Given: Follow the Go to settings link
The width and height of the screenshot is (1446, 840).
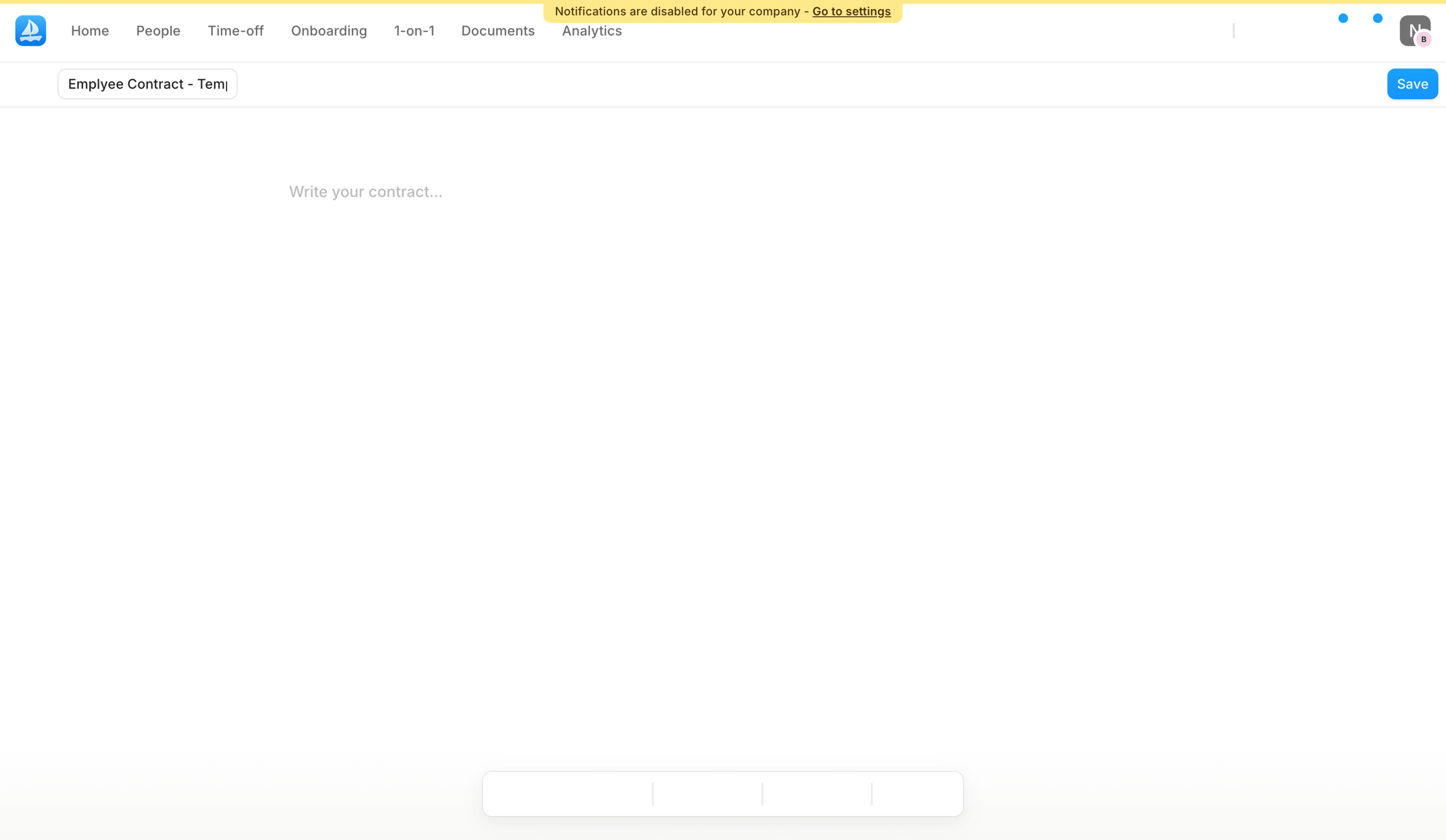Looking at the screenshot, I should (851, 11).
